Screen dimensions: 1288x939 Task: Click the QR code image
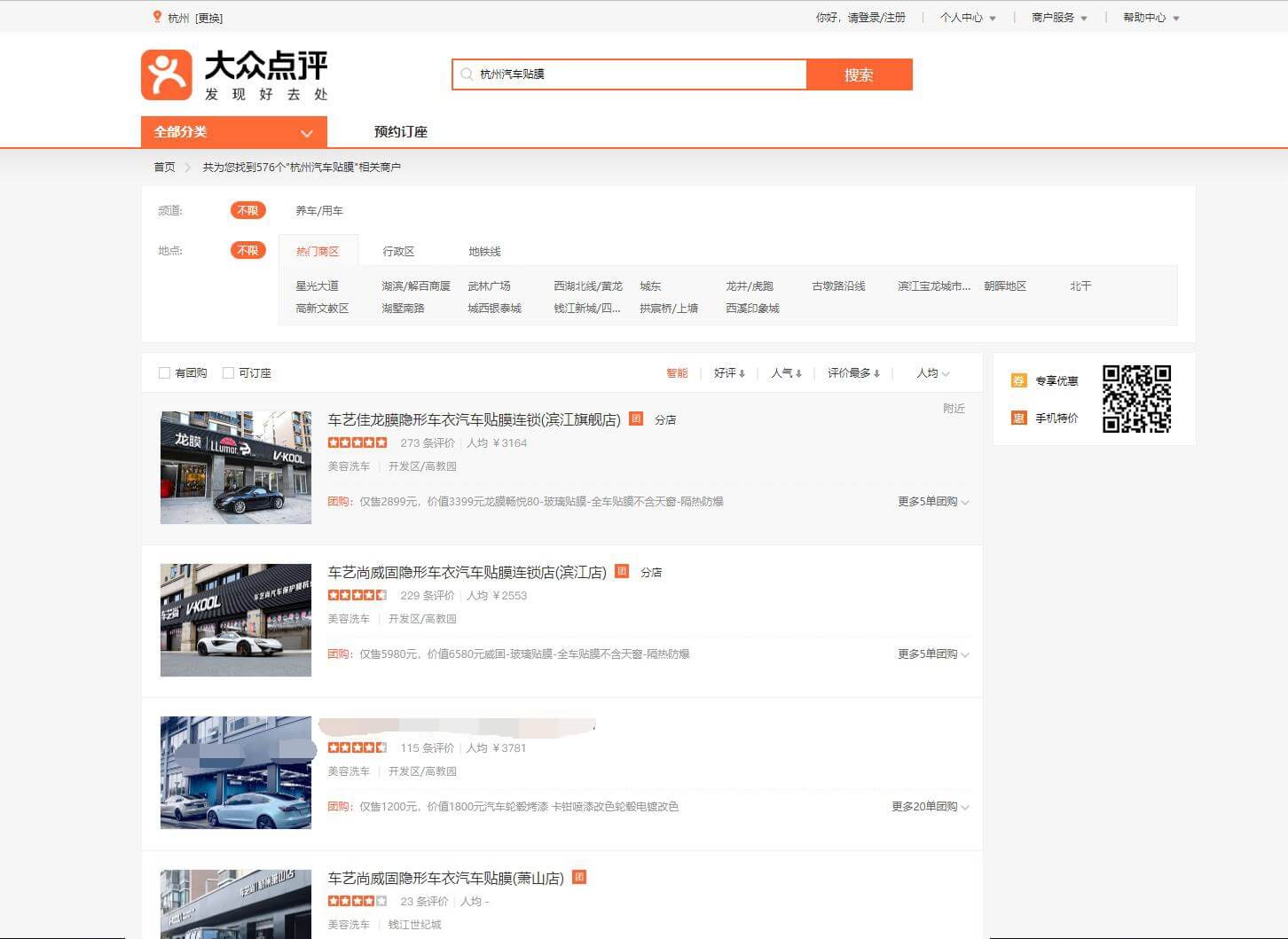(x=1136, y=398)
